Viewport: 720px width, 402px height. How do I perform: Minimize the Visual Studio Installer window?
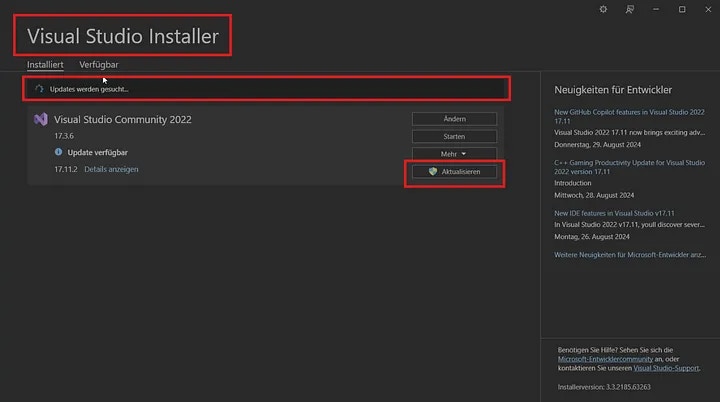pos(656,9)
